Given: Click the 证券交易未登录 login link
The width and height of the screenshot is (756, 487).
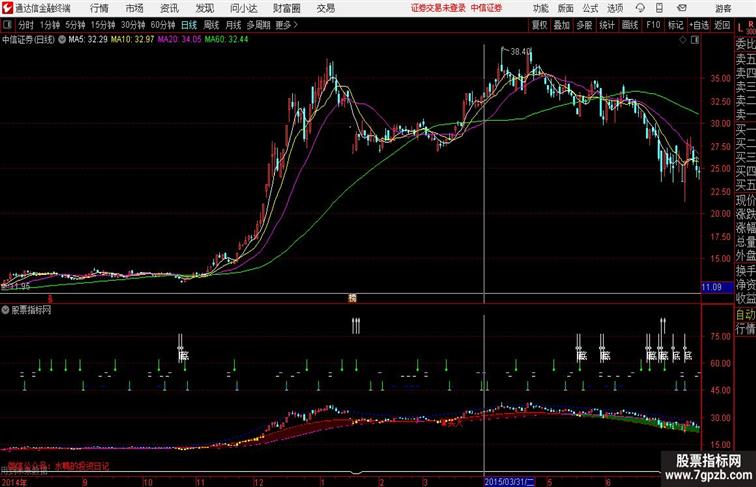Looking at the screenshot, I should 438,8.
